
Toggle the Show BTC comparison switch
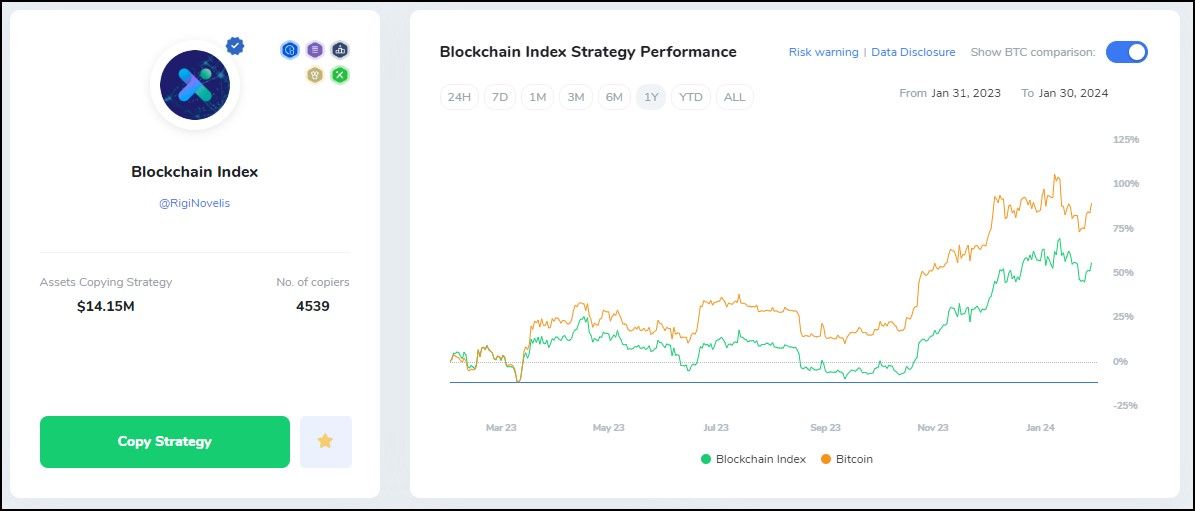[x=1126, y=52]
